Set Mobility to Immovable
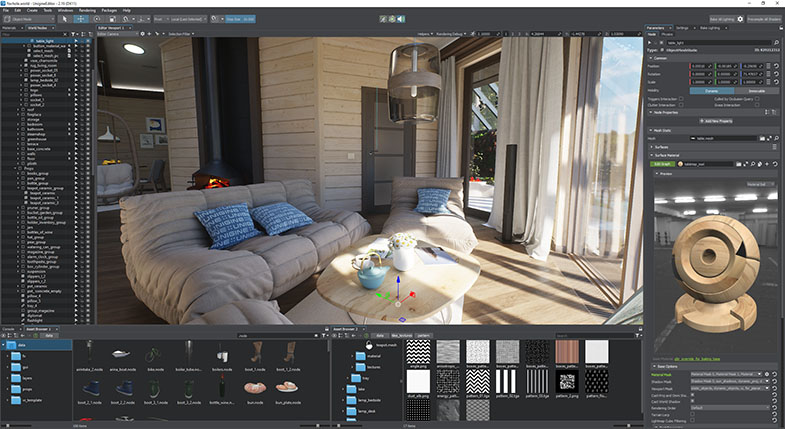The image size is (785, 429). pos(756,91)
